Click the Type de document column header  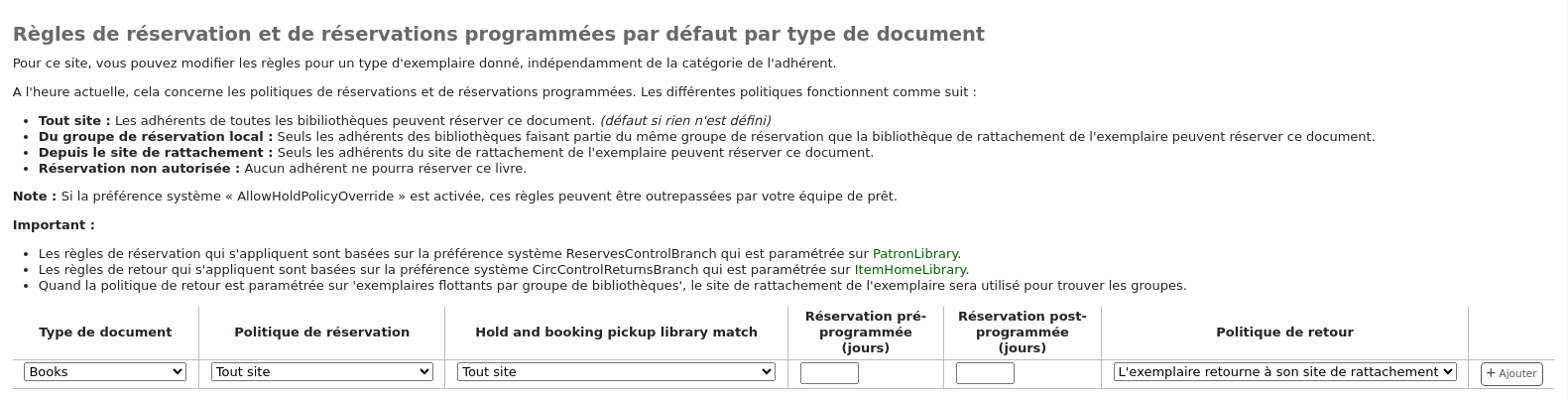105,333
